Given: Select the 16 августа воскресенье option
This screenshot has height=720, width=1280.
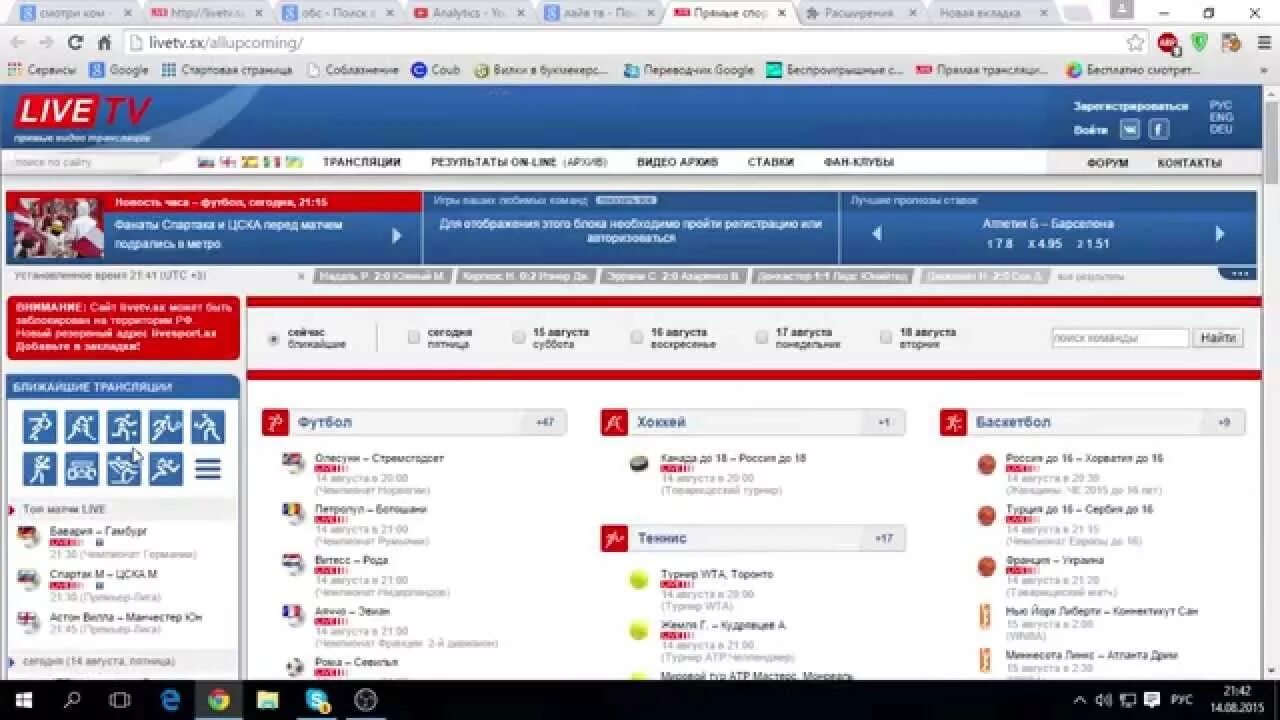Looking at the screenshot, I should click(636, 338).
